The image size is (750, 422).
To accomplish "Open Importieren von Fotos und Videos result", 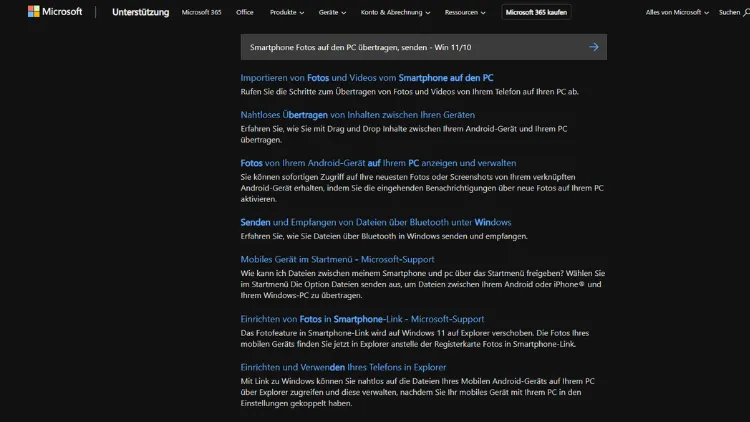I will pos(366,78).
